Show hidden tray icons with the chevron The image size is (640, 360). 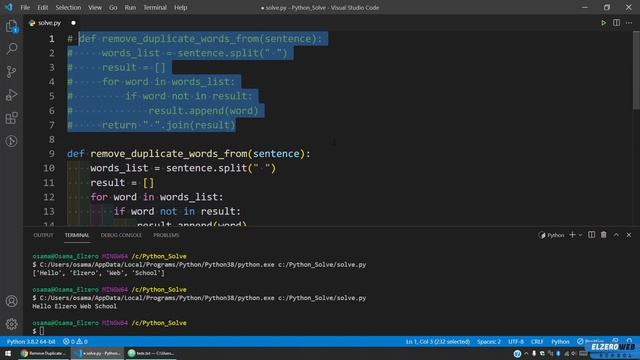tap(526, 353)
